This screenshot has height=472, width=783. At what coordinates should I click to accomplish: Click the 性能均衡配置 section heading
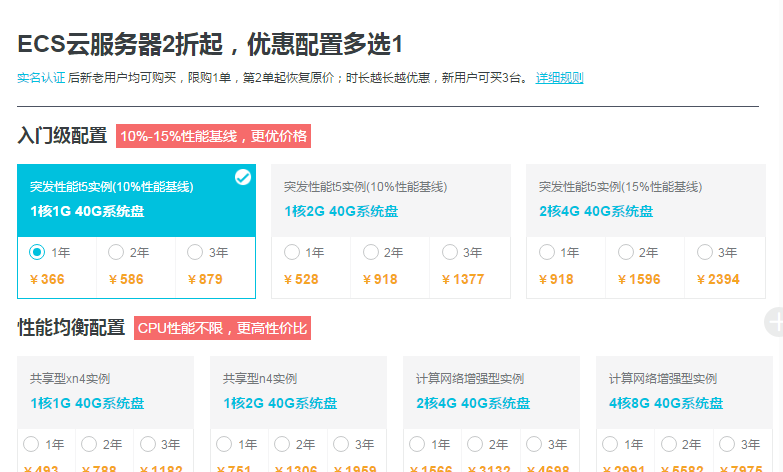pos(71,328)
